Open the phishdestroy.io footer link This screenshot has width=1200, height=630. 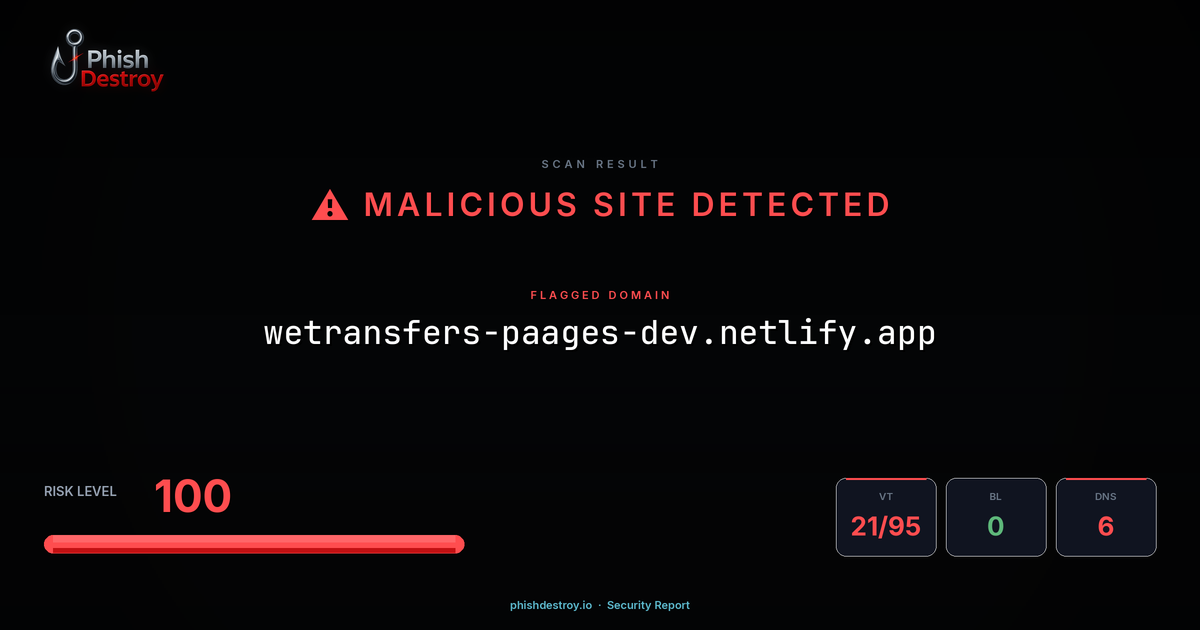click(x=551, y=605)
